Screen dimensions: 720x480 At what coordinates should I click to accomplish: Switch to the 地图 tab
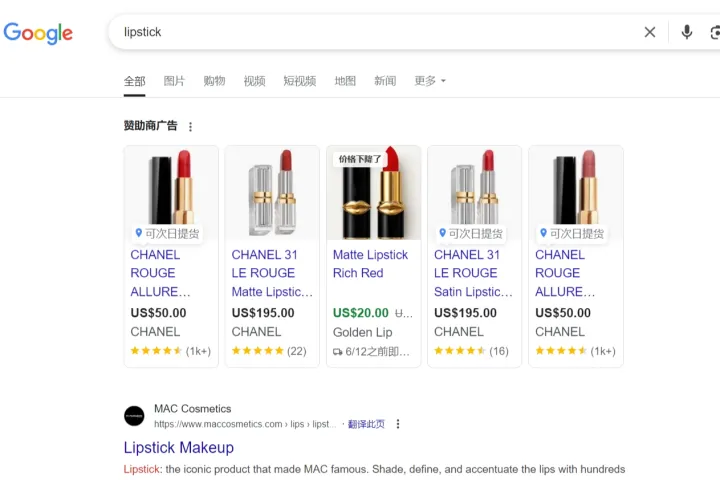pos(345,81)
